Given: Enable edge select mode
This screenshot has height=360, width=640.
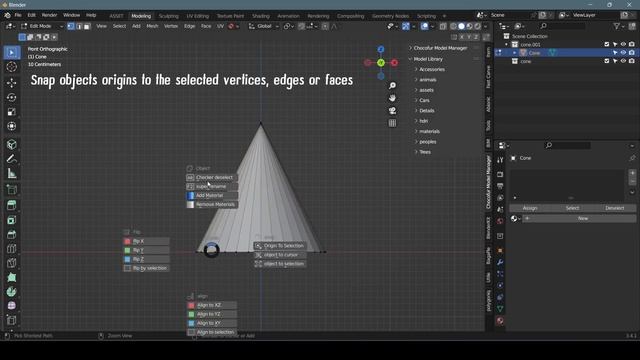Looking at the screenshot, I should coord(79,26).
